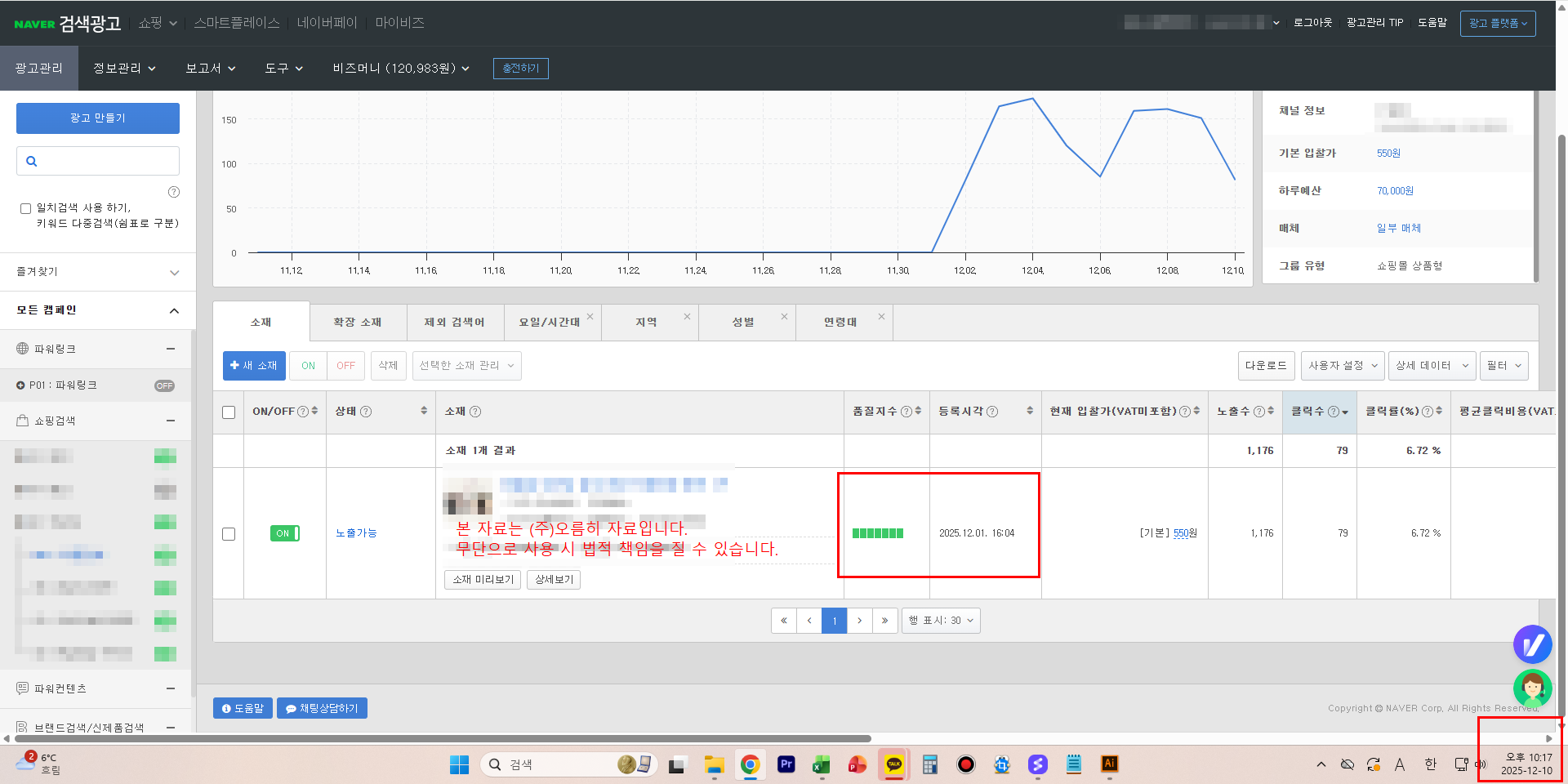
Task: Click the 충전하기 button
Action: (x=520, y=69)
